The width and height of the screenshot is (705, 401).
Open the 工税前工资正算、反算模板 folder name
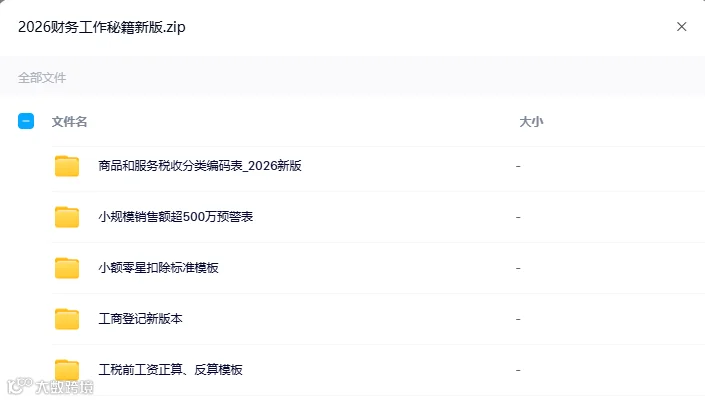(x=170, y=370)
